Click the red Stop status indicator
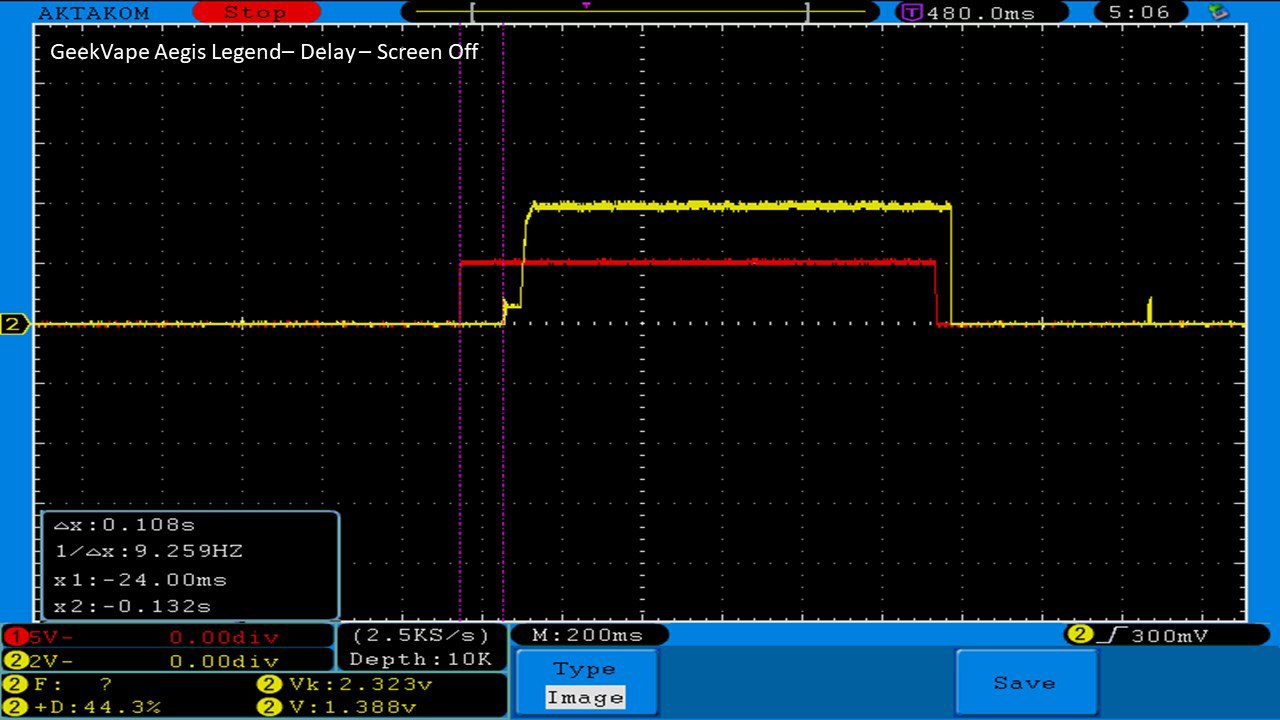Image resolution: width=1280 pixels, height=720 pixels. [x=256, y=12]
